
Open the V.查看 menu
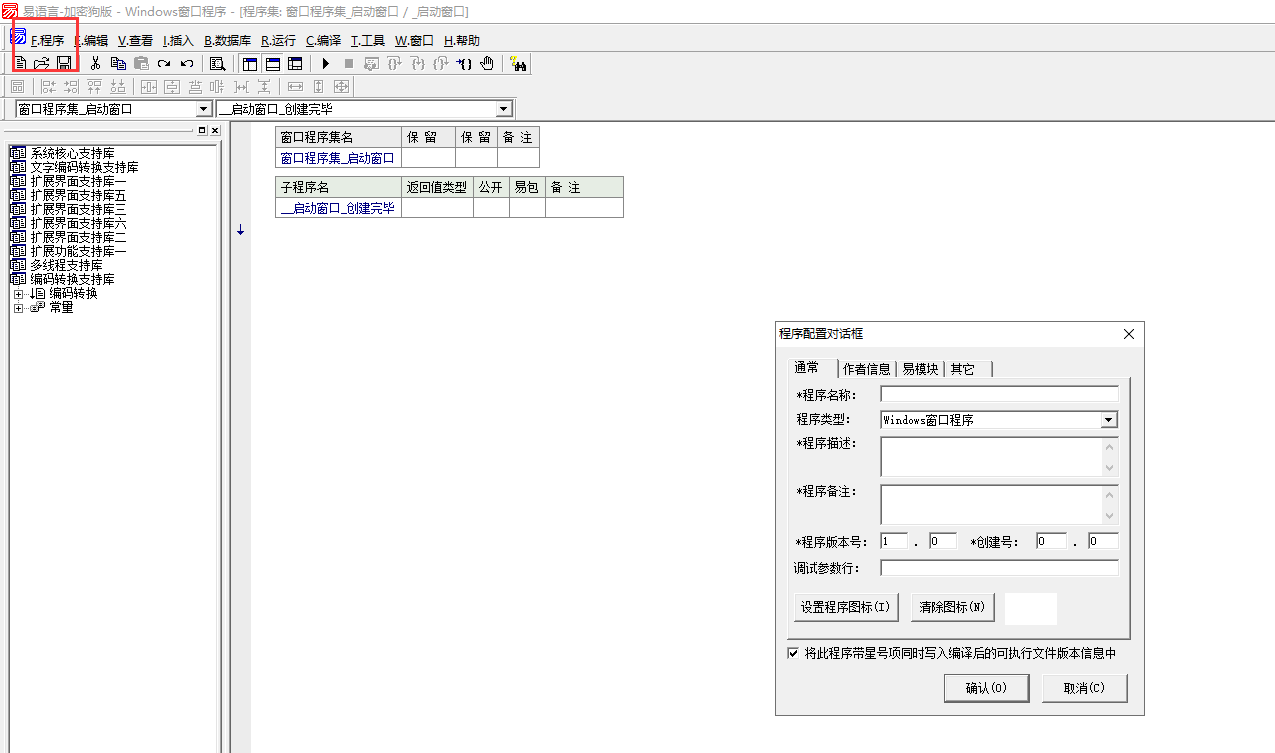(x=135, y=41)
